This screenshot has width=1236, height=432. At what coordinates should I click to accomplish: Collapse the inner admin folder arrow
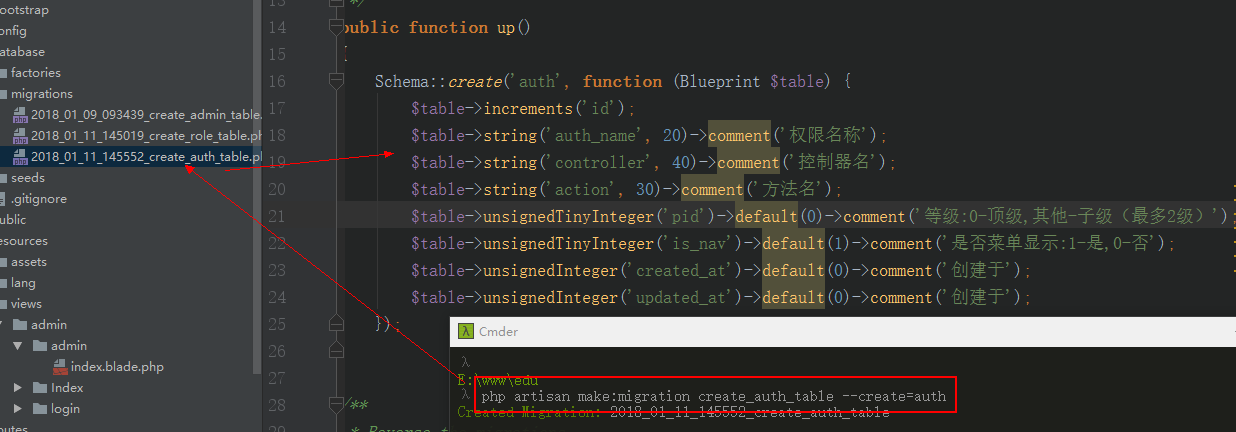pyautogui.click(x=18, y=346)
